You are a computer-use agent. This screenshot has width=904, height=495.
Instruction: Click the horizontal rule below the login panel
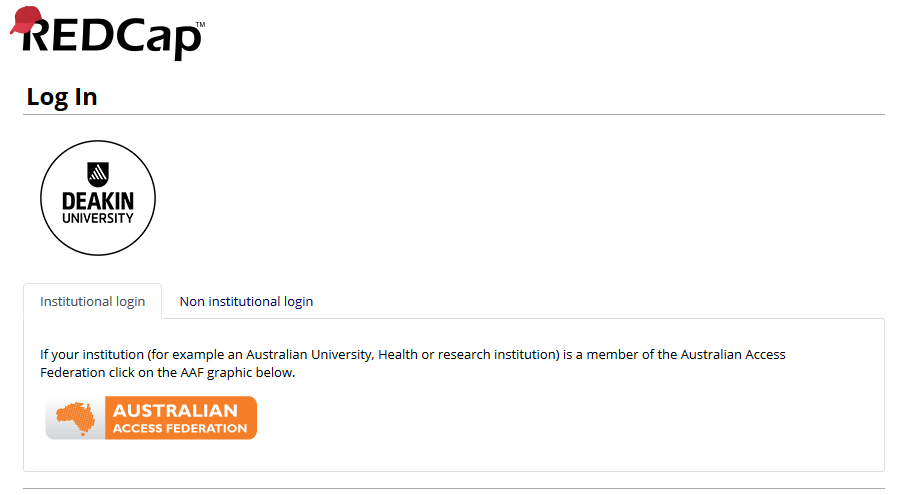[454, 488]
